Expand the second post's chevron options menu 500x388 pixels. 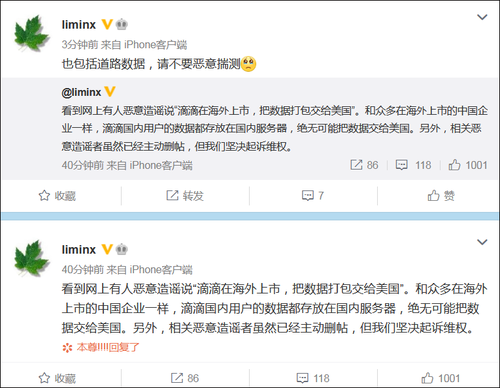[482, 242]
